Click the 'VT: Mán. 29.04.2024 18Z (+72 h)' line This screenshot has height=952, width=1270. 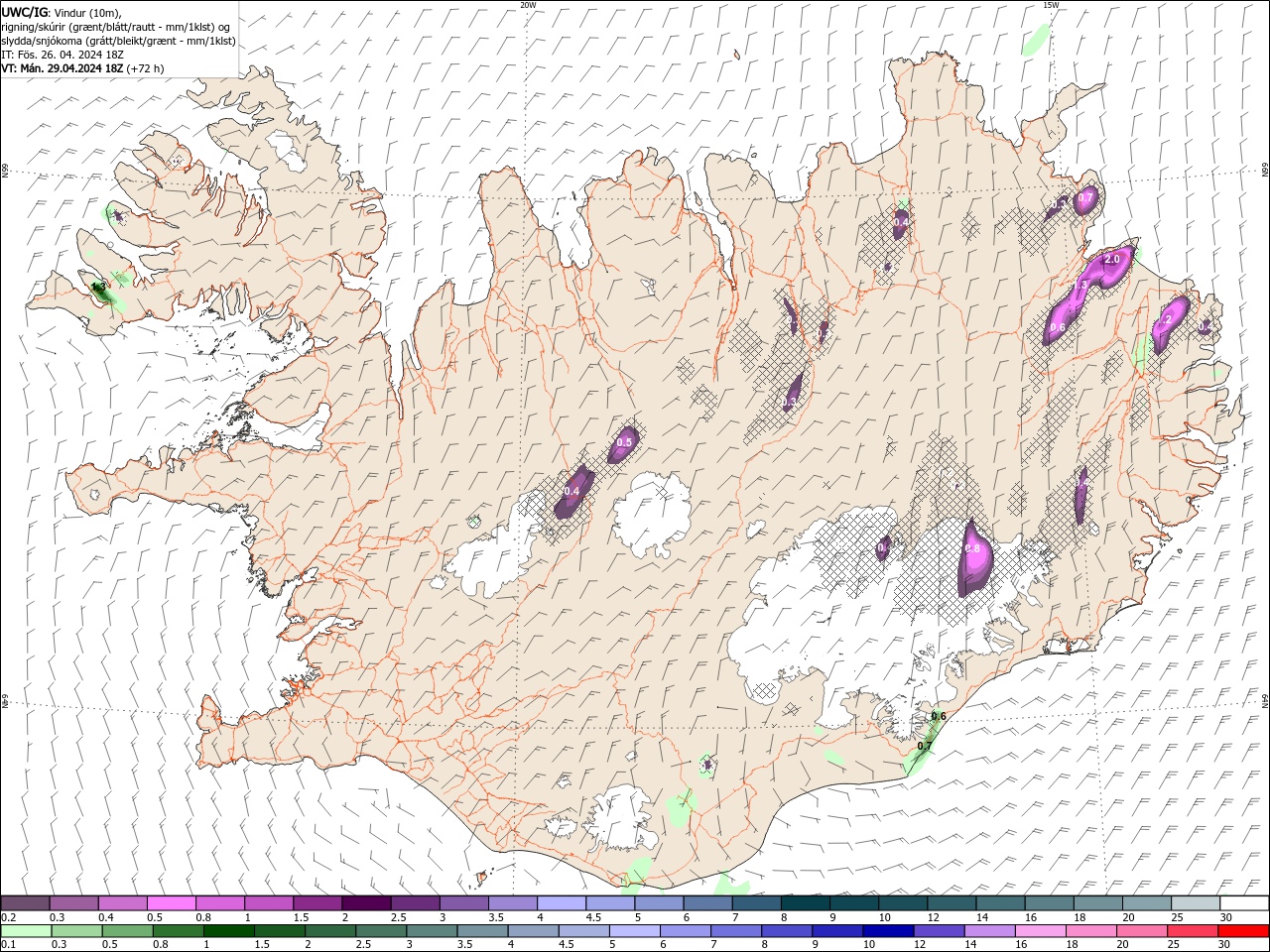point(82,68)
